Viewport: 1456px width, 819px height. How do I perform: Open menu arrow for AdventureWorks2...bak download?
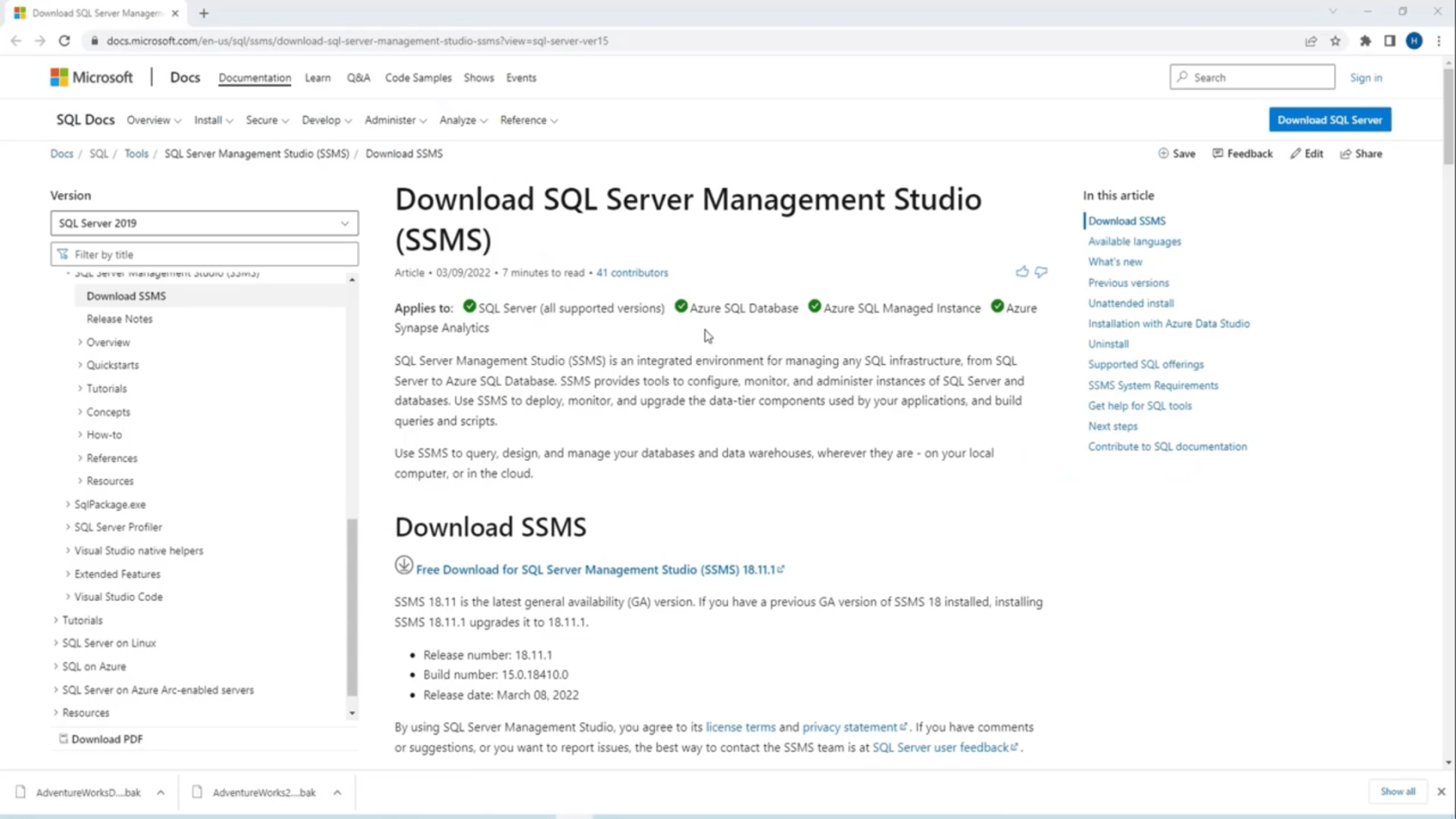pyautogui.click(x=337, y=792)
